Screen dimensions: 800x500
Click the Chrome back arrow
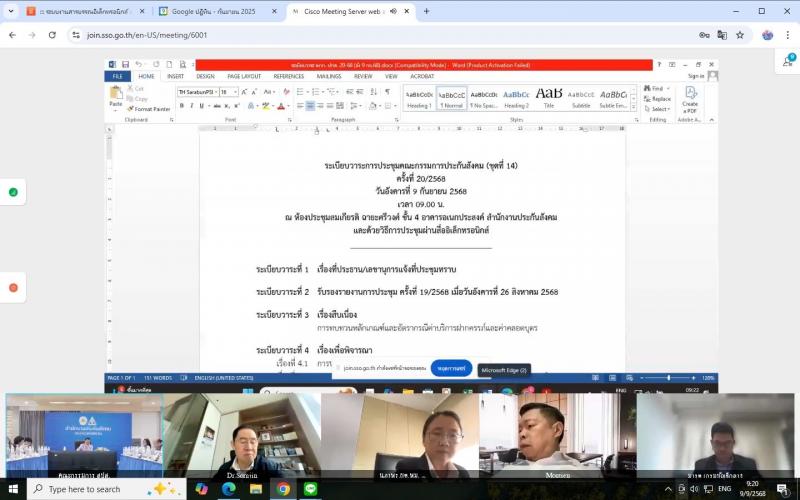click(x=12, y=35)
